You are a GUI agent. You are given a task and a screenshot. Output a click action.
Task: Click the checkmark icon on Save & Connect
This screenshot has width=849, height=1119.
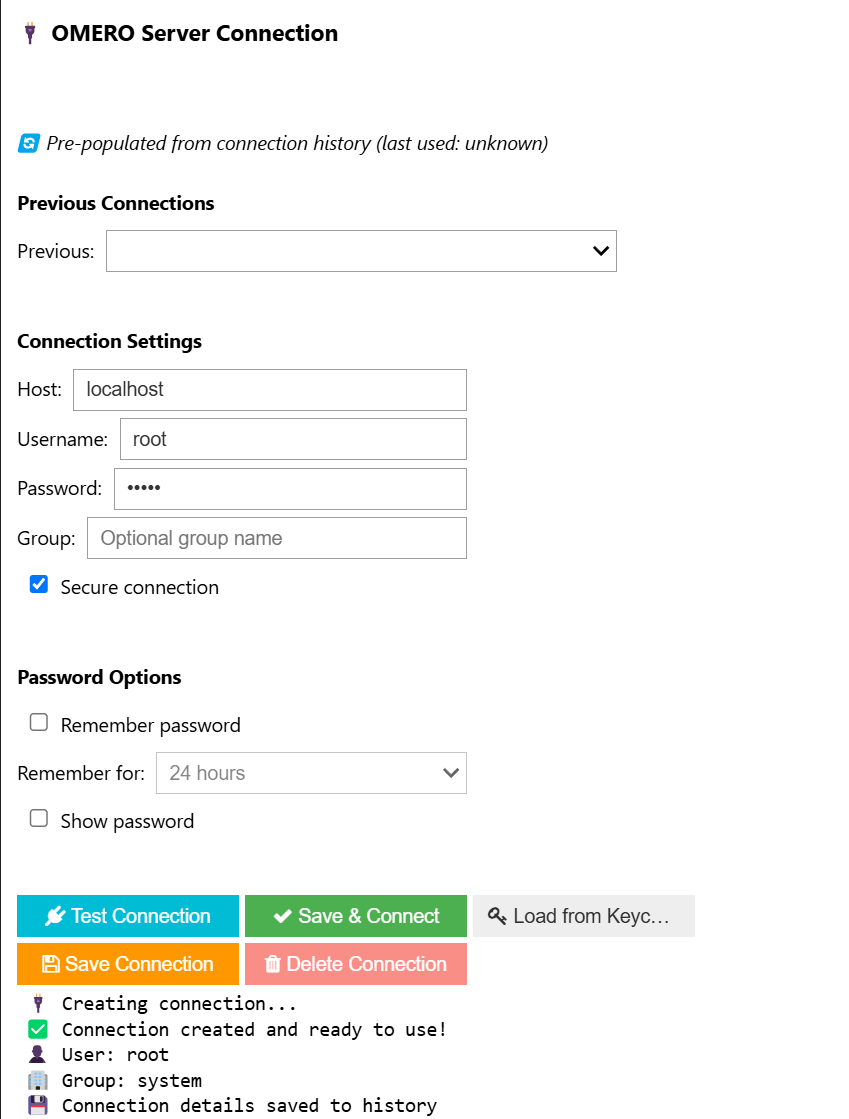pos(283,916)
